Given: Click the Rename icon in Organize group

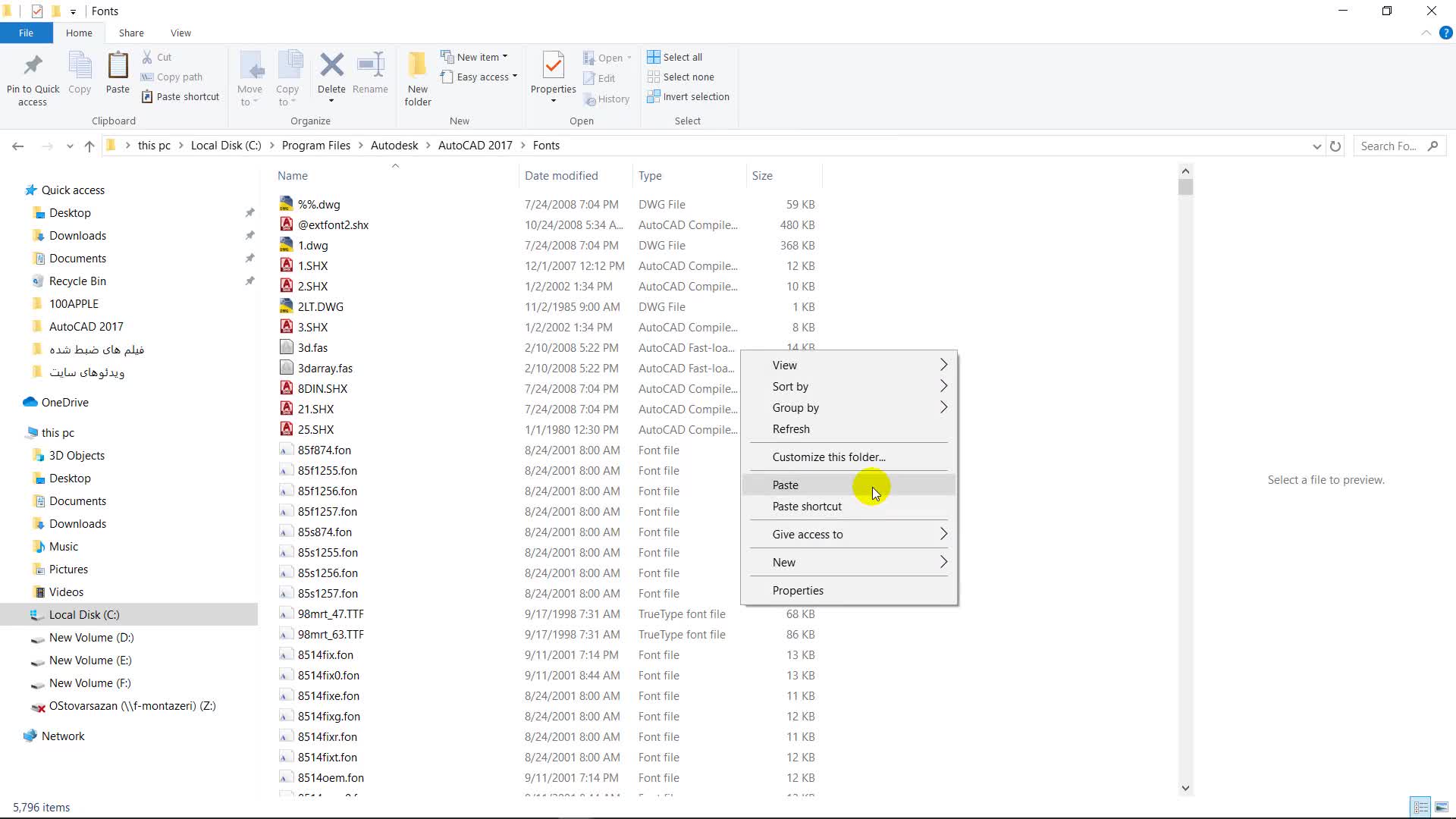Looking at the screenshot, I should click(x=370, y=66).
